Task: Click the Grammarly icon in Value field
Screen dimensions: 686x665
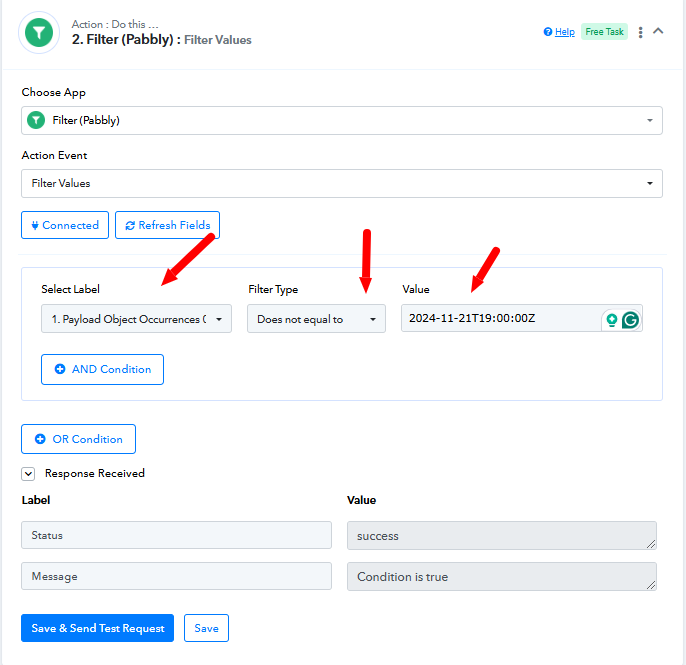Action: coord(630,320)
